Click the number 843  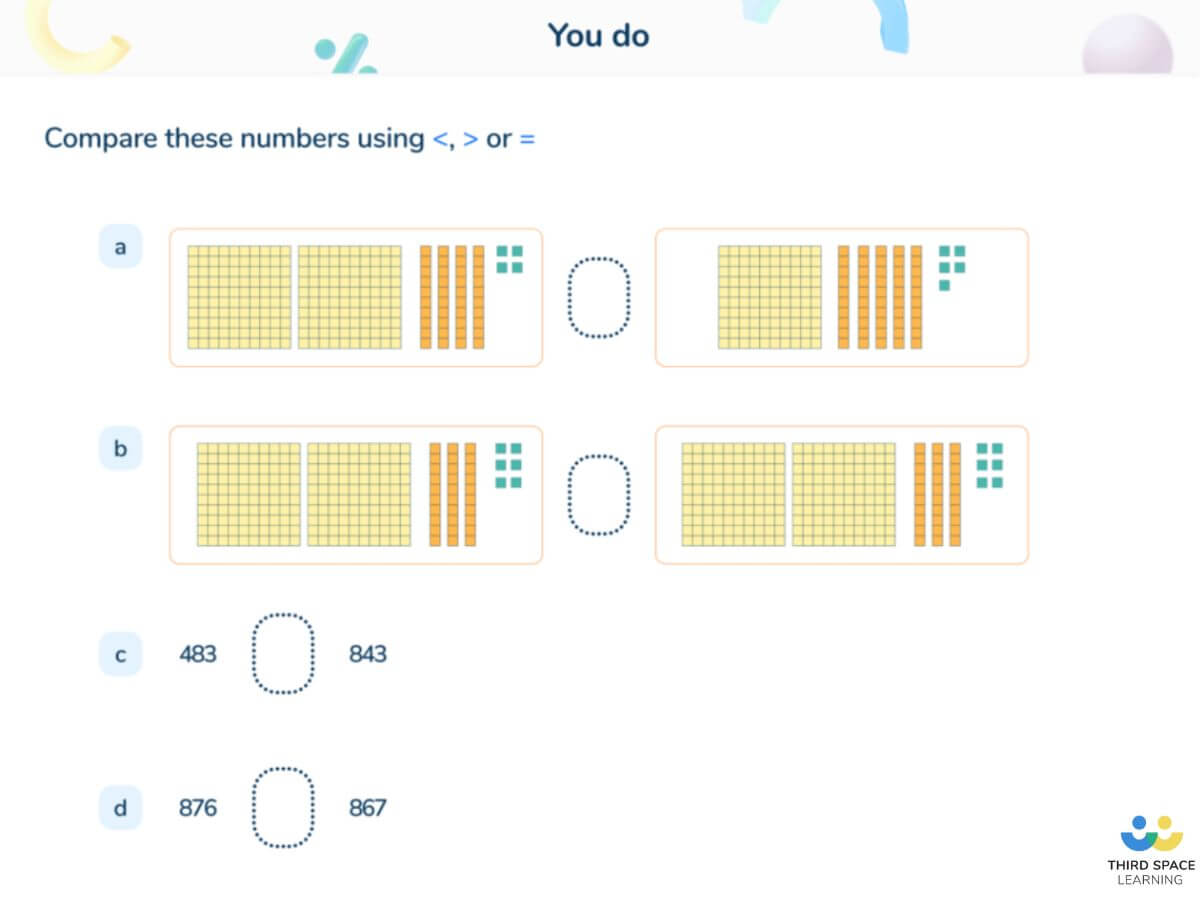click(x=368, y=655)
